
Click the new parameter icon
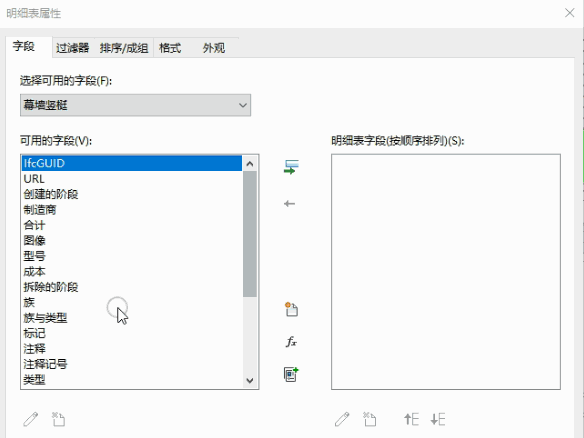[291, 309]
